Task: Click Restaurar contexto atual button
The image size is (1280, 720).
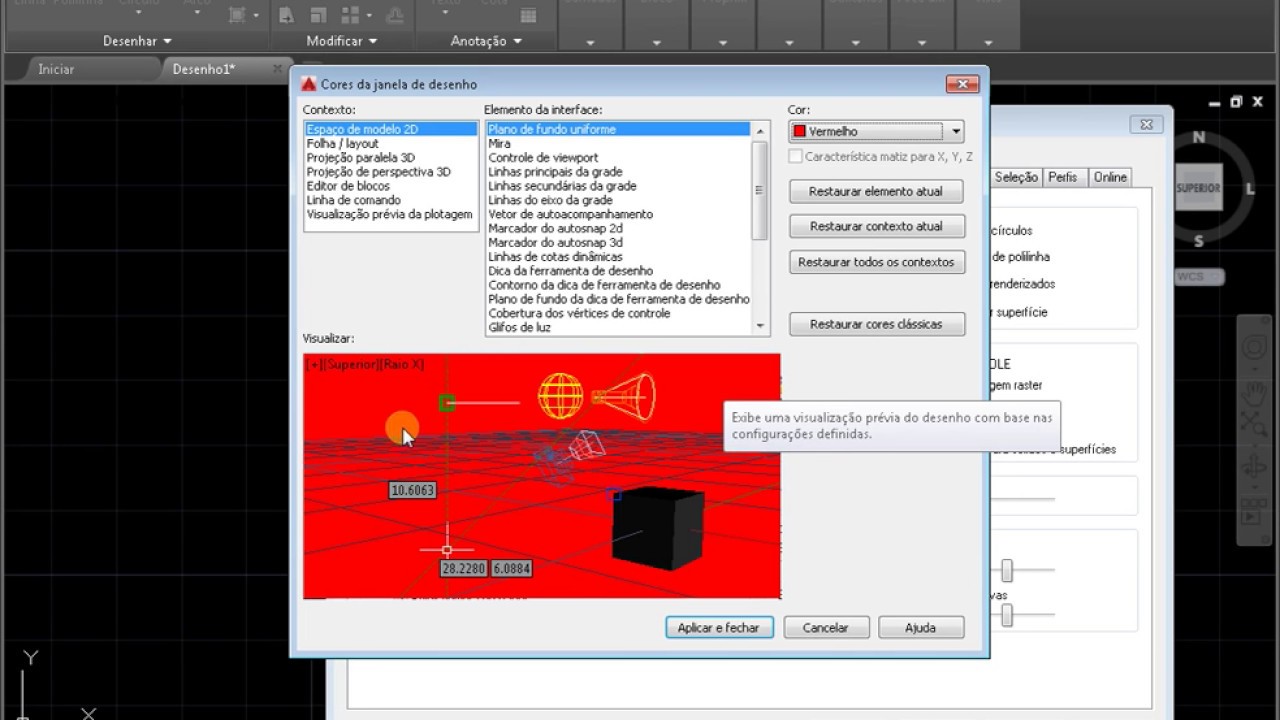Action: click(x=876, y=226)
